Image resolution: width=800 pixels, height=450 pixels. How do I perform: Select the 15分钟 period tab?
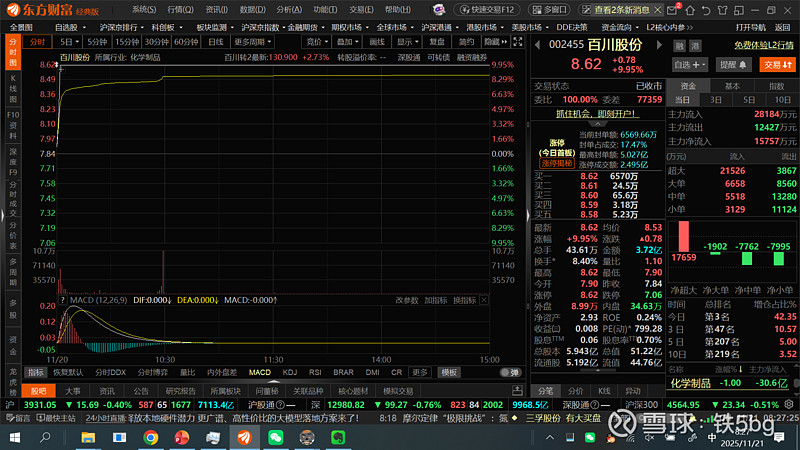click(127, 42)
